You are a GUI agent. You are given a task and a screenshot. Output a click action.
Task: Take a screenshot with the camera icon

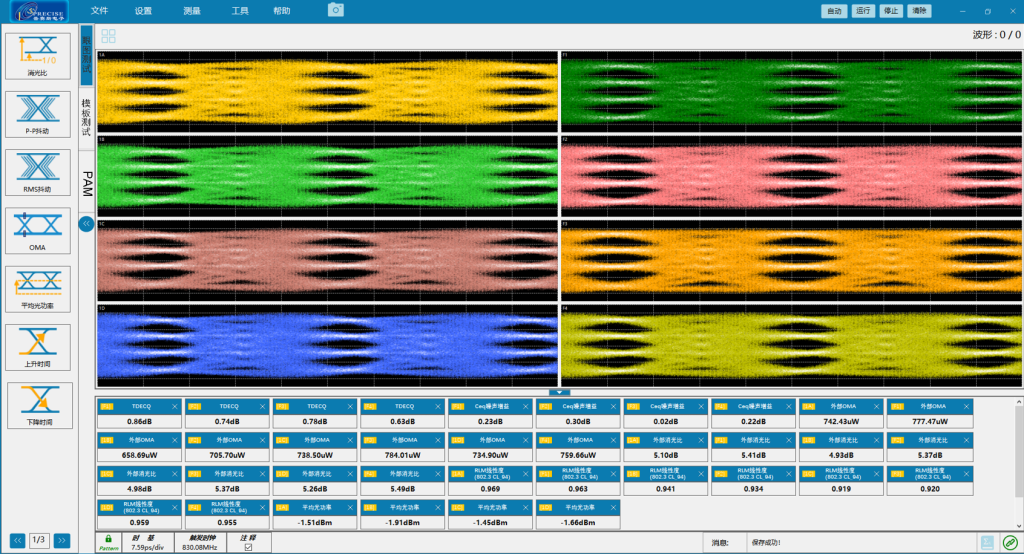(336, 9)
